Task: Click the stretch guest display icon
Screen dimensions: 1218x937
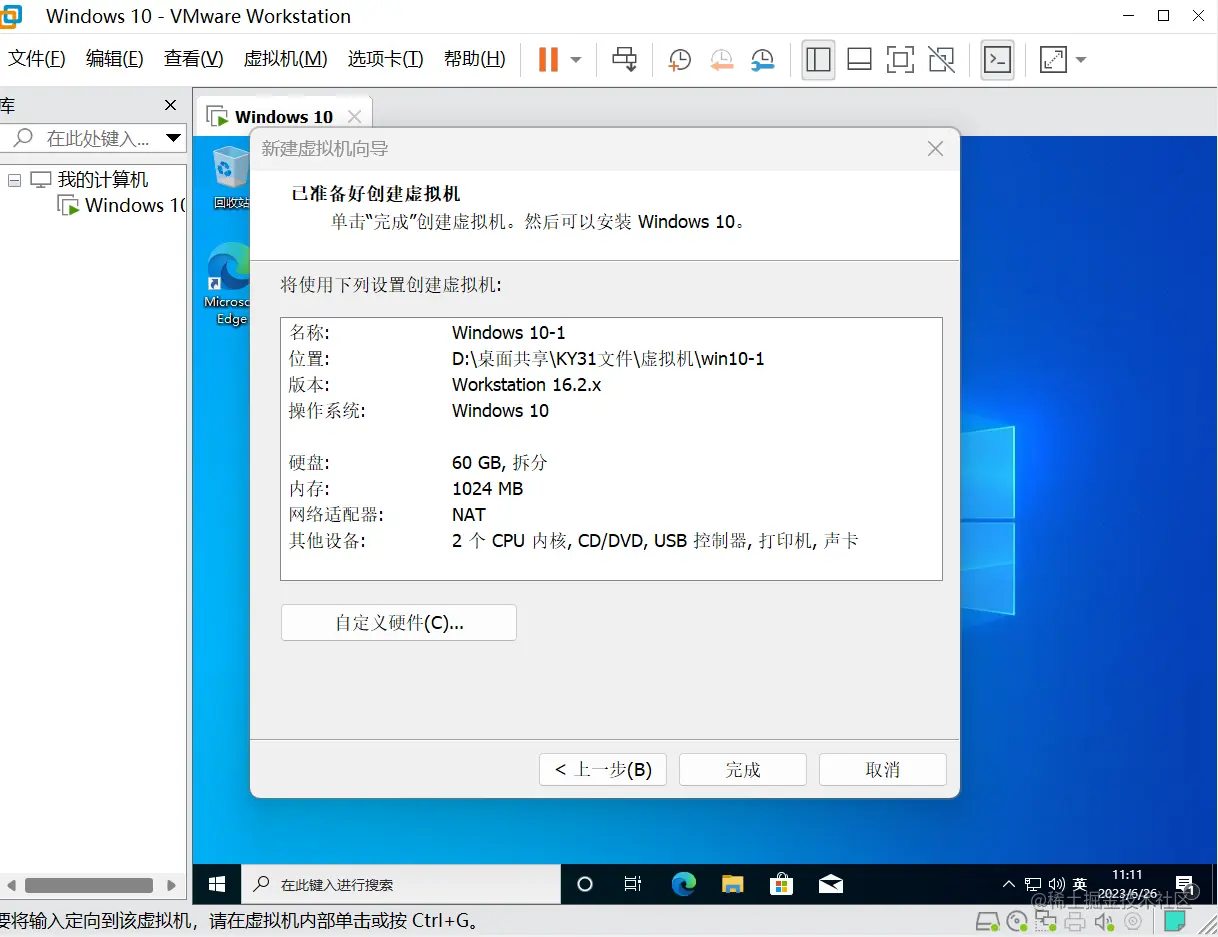Action: [1053, 60]
